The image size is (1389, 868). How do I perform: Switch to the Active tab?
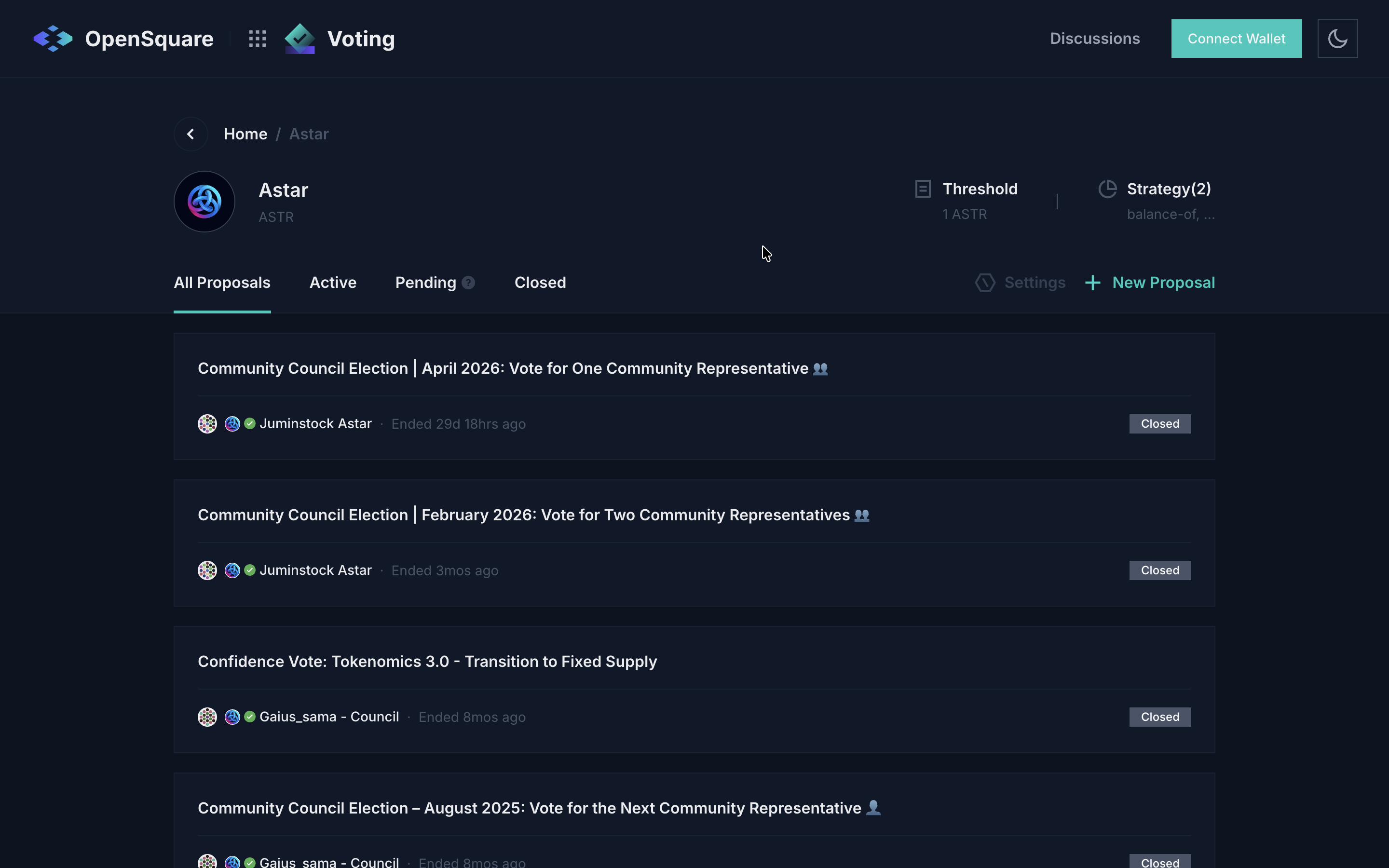[x=333, y=283]
